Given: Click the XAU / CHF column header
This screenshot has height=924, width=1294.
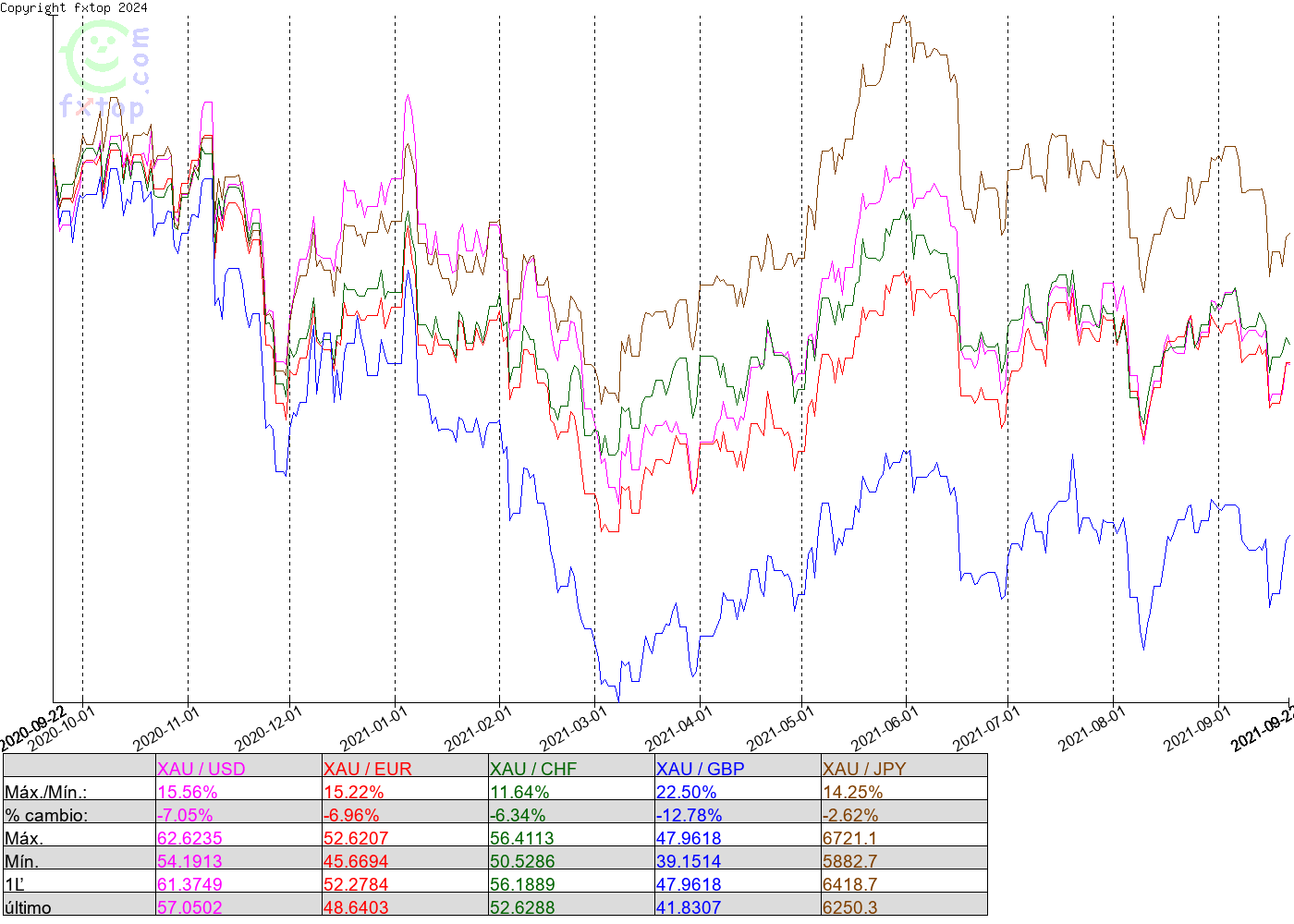Looking at the screenshot, I should coord(533,769).
